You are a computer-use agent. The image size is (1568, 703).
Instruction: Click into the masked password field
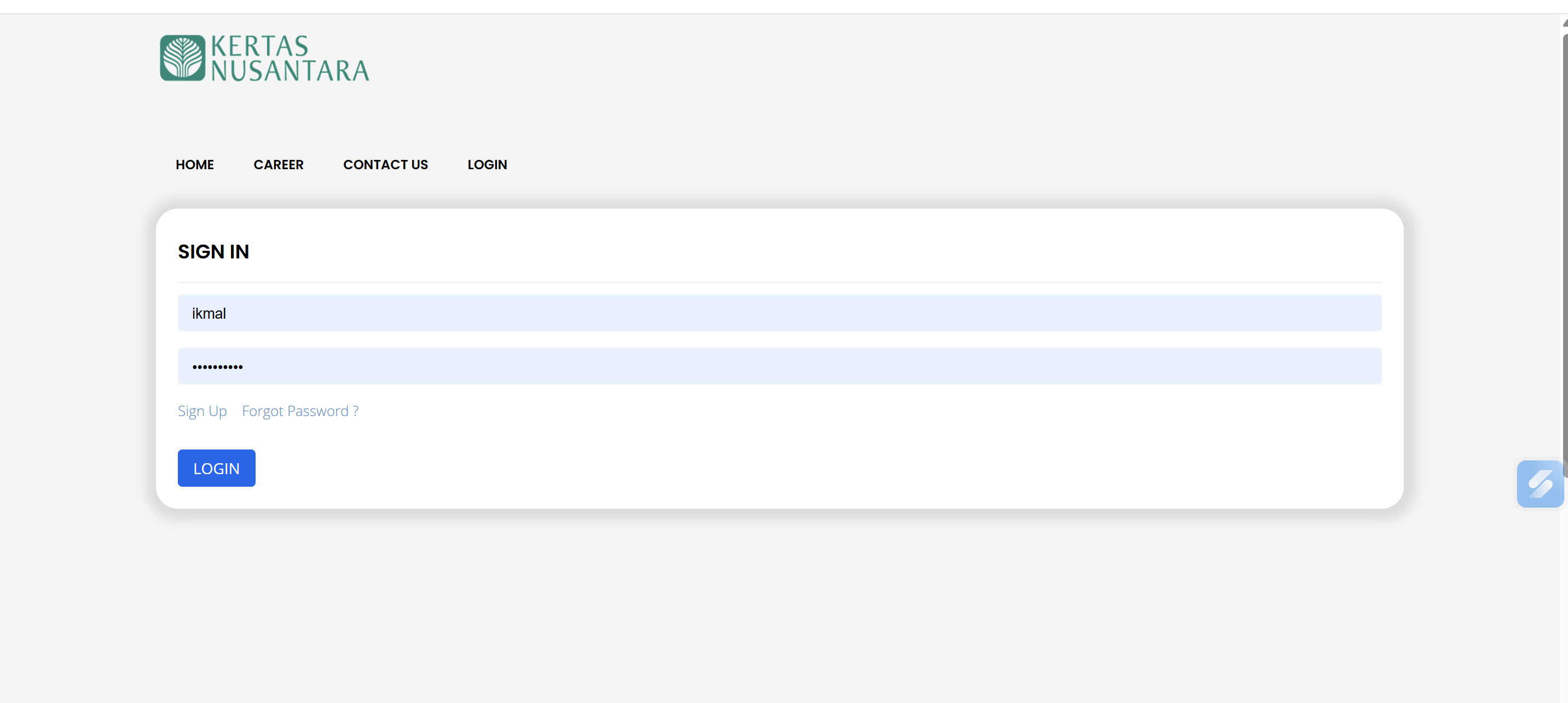[x=779, y=367]
